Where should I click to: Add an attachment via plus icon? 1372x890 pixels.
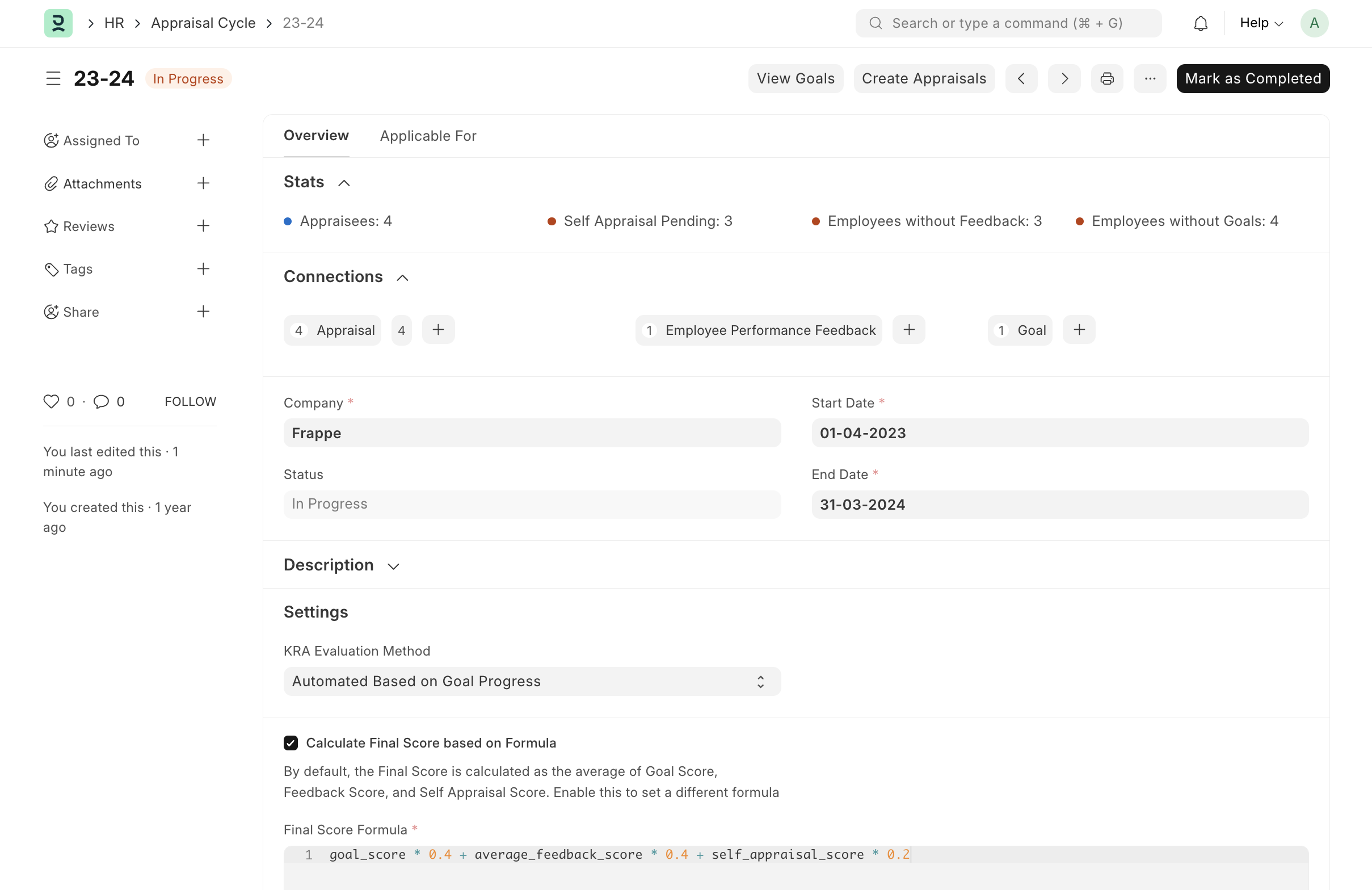tap(203, 183)
